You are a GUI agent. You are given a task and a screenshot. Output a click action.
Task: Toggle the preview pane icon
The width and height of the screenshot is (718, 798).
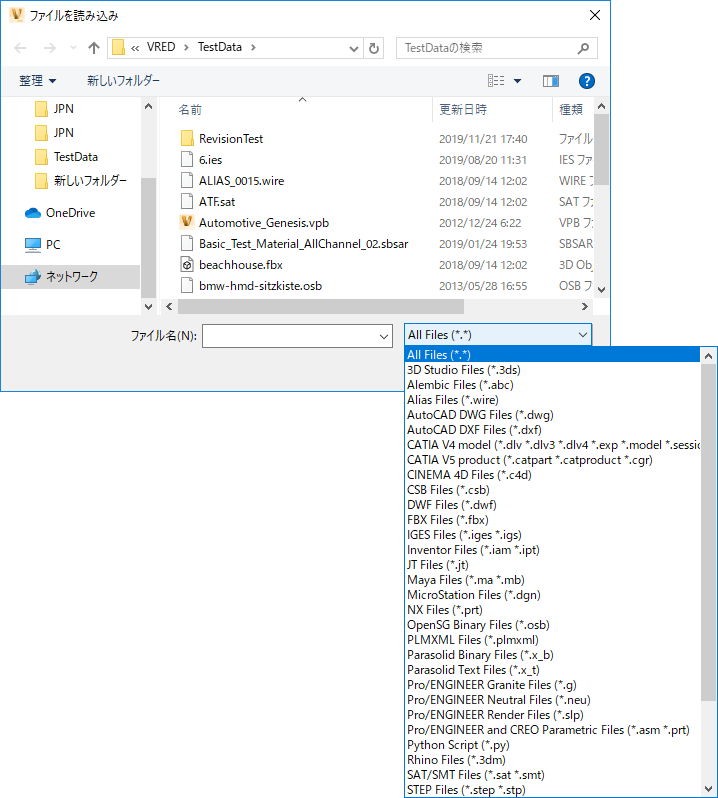coord(551,80)
